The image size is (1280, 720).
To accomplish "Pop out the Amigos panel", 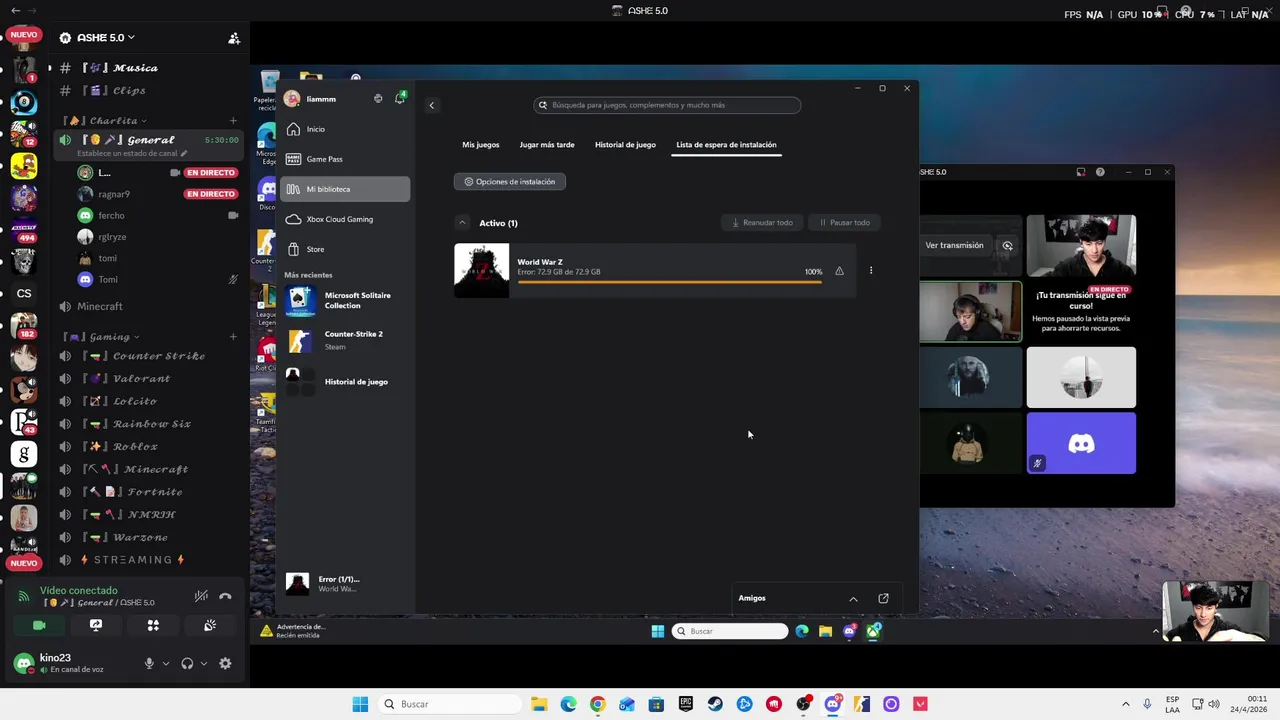I will (x=883, y=599).
